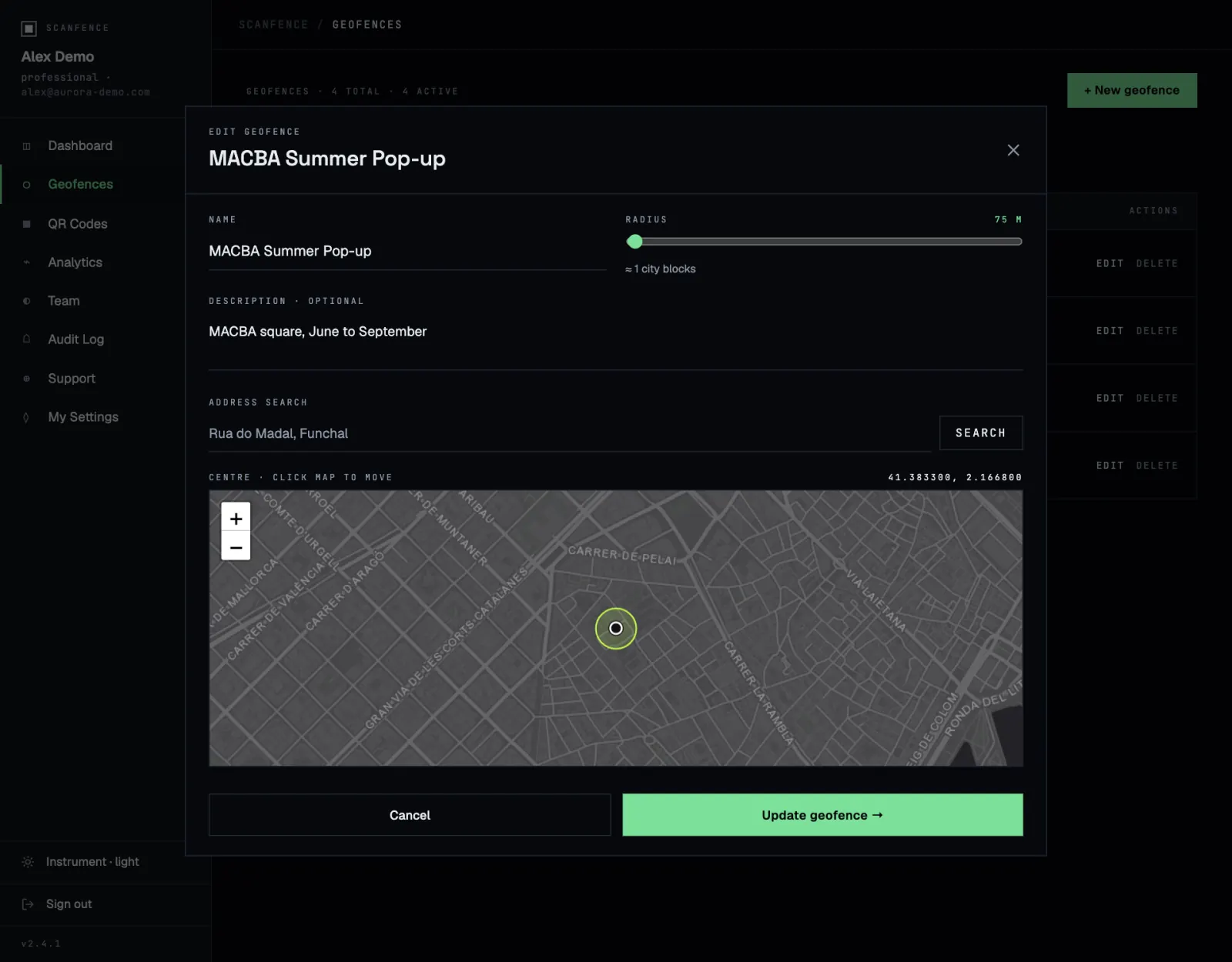Open My Settings page
The image size is (1232, 962).
pyautogui.click(x=83, y=417)
